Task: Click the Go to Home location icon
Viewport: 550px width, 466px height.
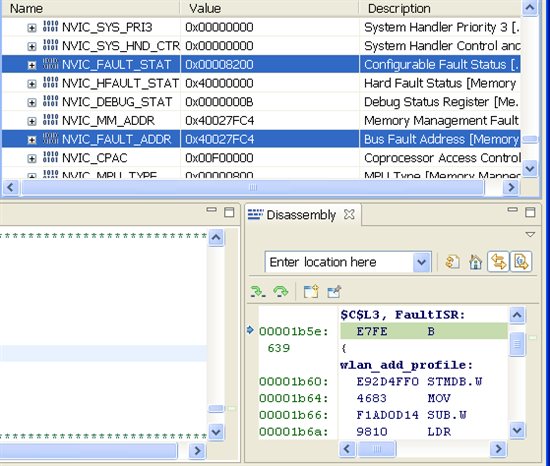Action: (x=475, y=262)
